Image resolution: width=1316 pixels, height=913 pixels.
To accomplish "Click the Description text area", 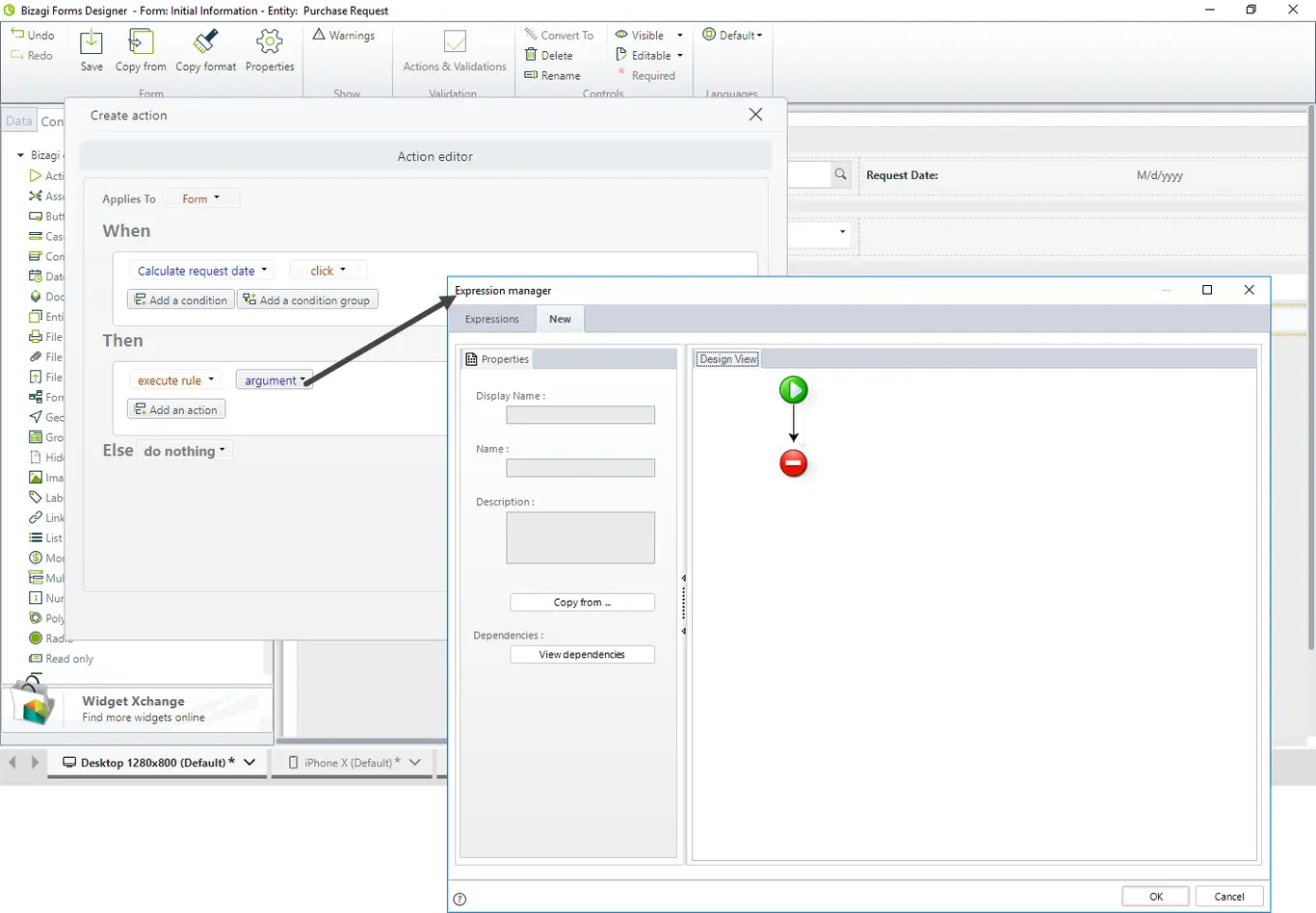I will [x=580, y=537].
